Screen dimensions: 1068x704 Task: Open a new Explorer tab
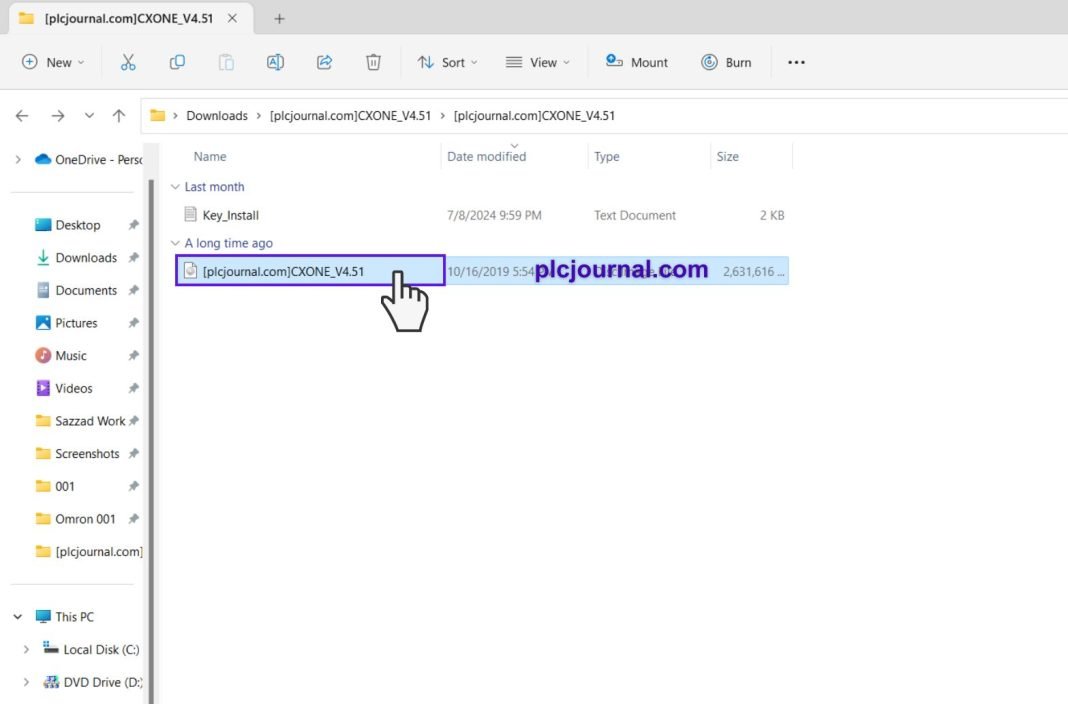pos(279,18)
